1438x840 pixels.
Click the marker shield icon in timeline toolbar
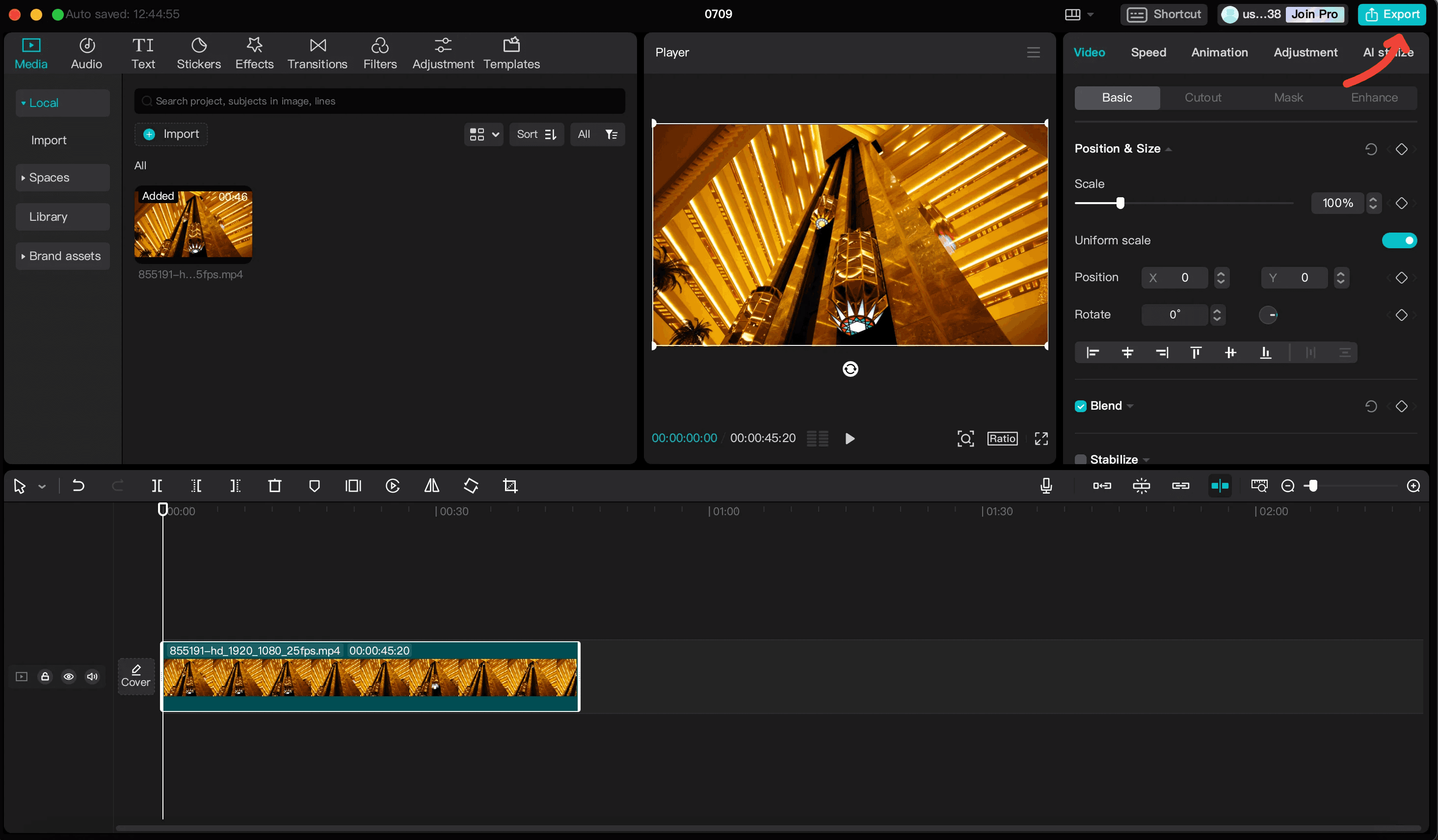(x=314, y=486)
